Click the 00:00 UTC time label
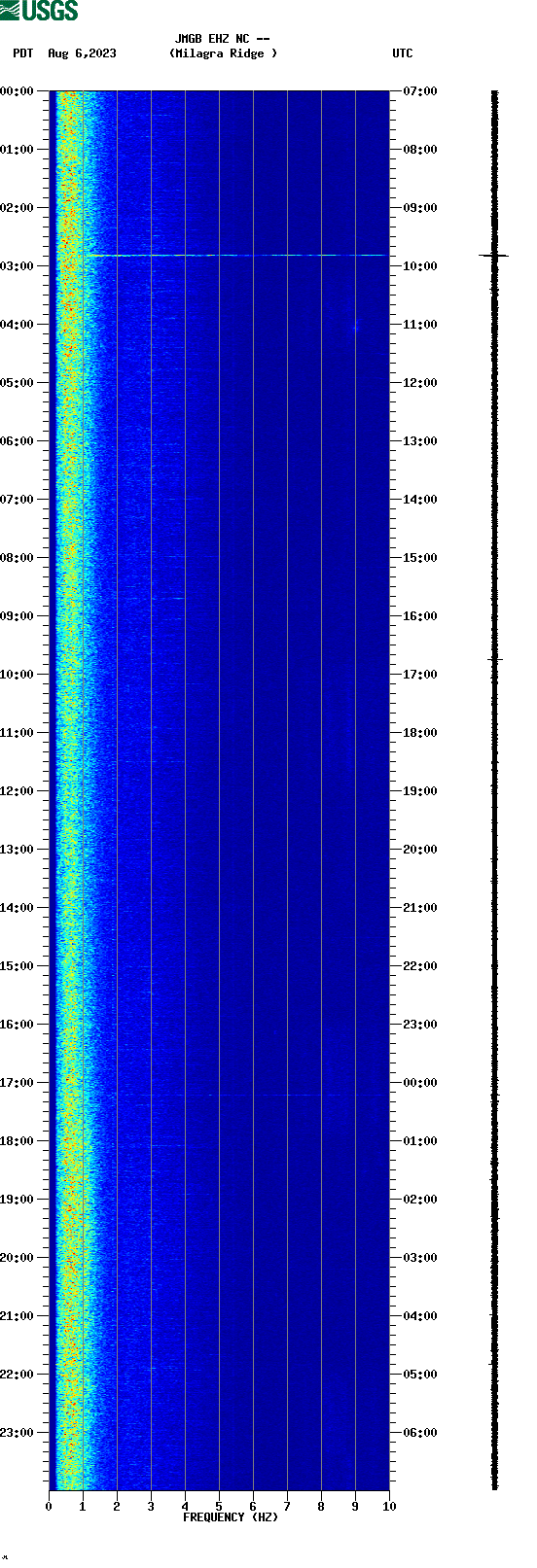The height and width of the screenshot is (1568, 537). pos(420,1083)
